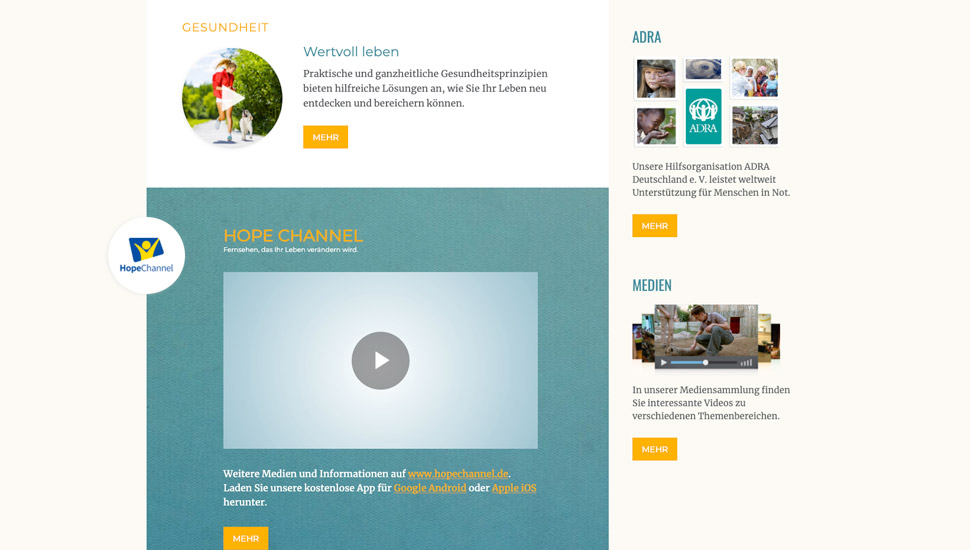
Task: Click the green ADRA logo tile
Action: click(703, 117)
